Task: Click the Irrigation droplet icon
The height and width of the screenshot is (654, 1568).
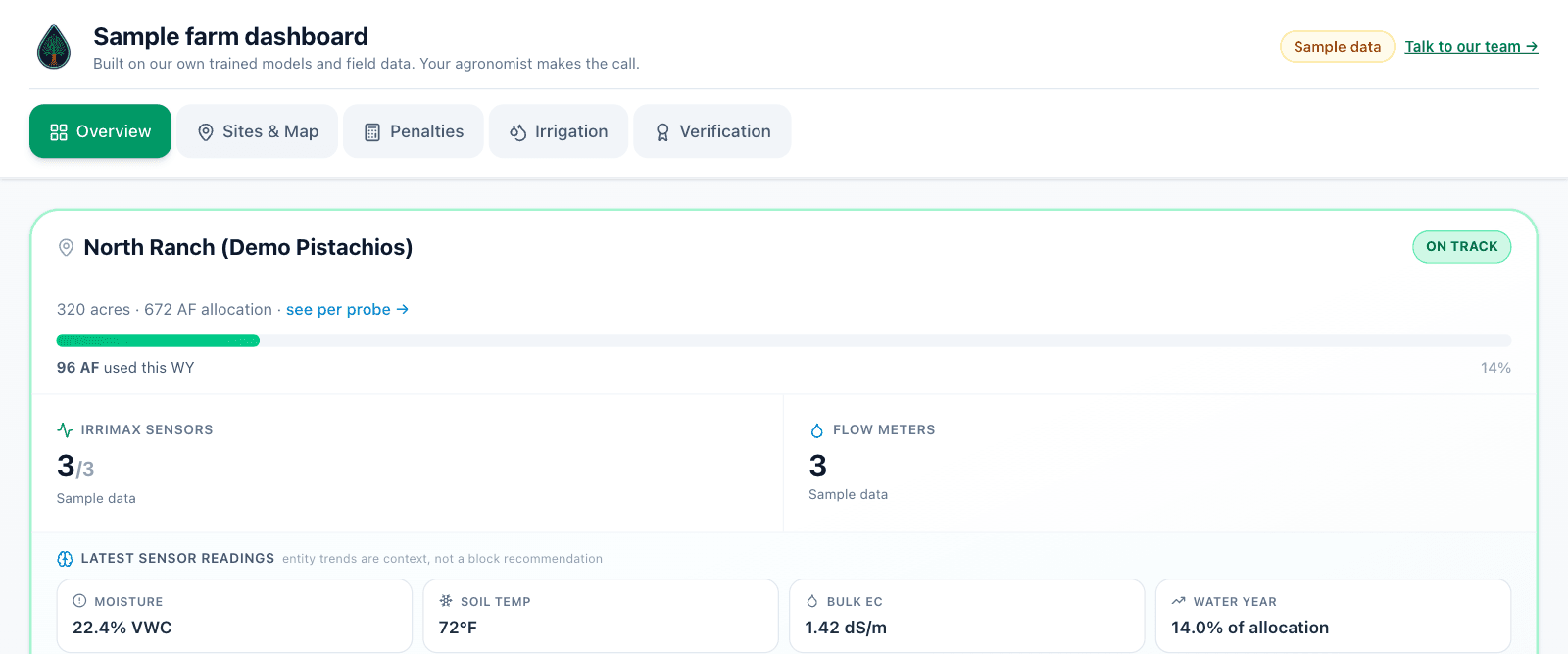Action: 518,132
